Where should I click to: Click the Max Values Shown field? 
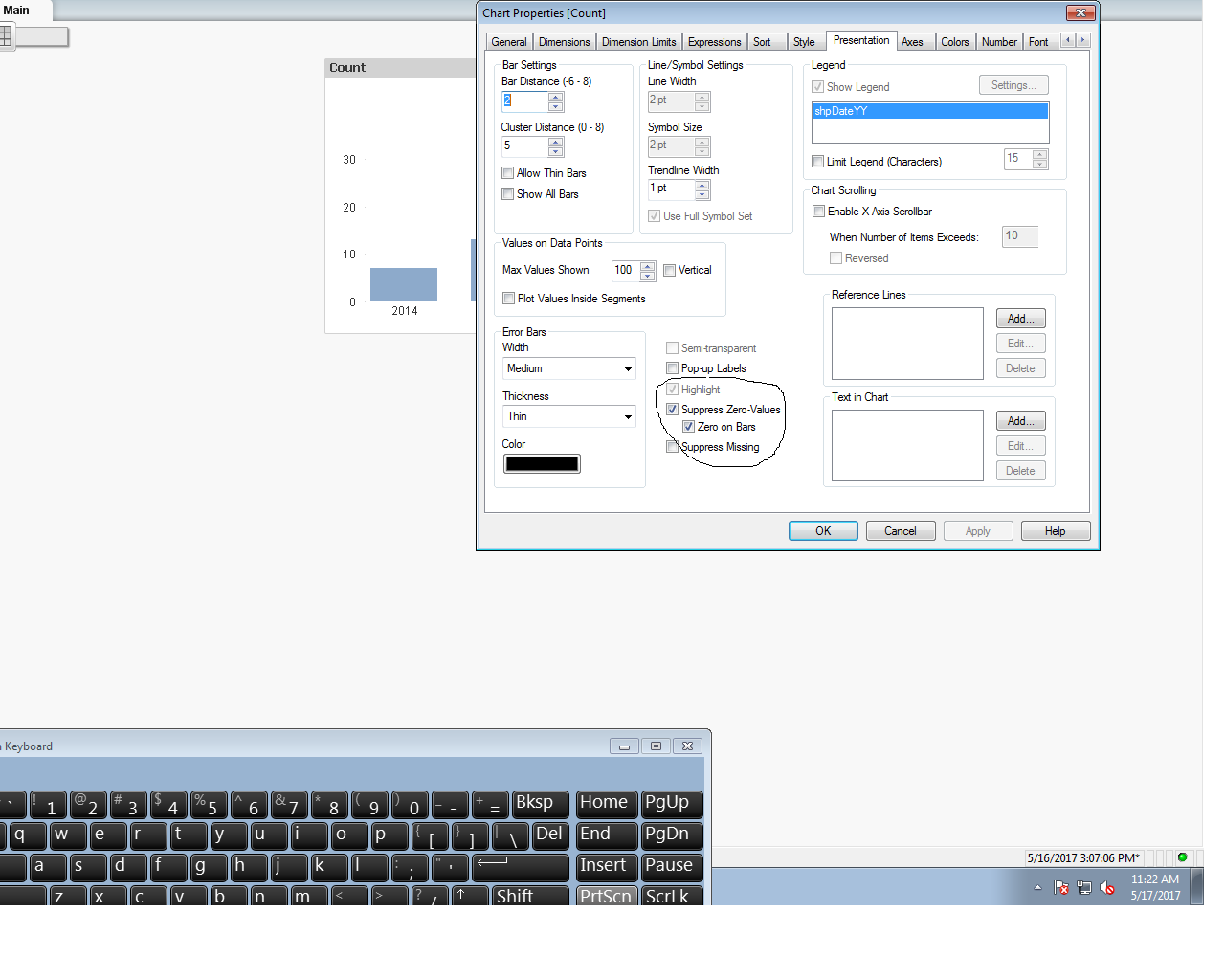[626, 271]
